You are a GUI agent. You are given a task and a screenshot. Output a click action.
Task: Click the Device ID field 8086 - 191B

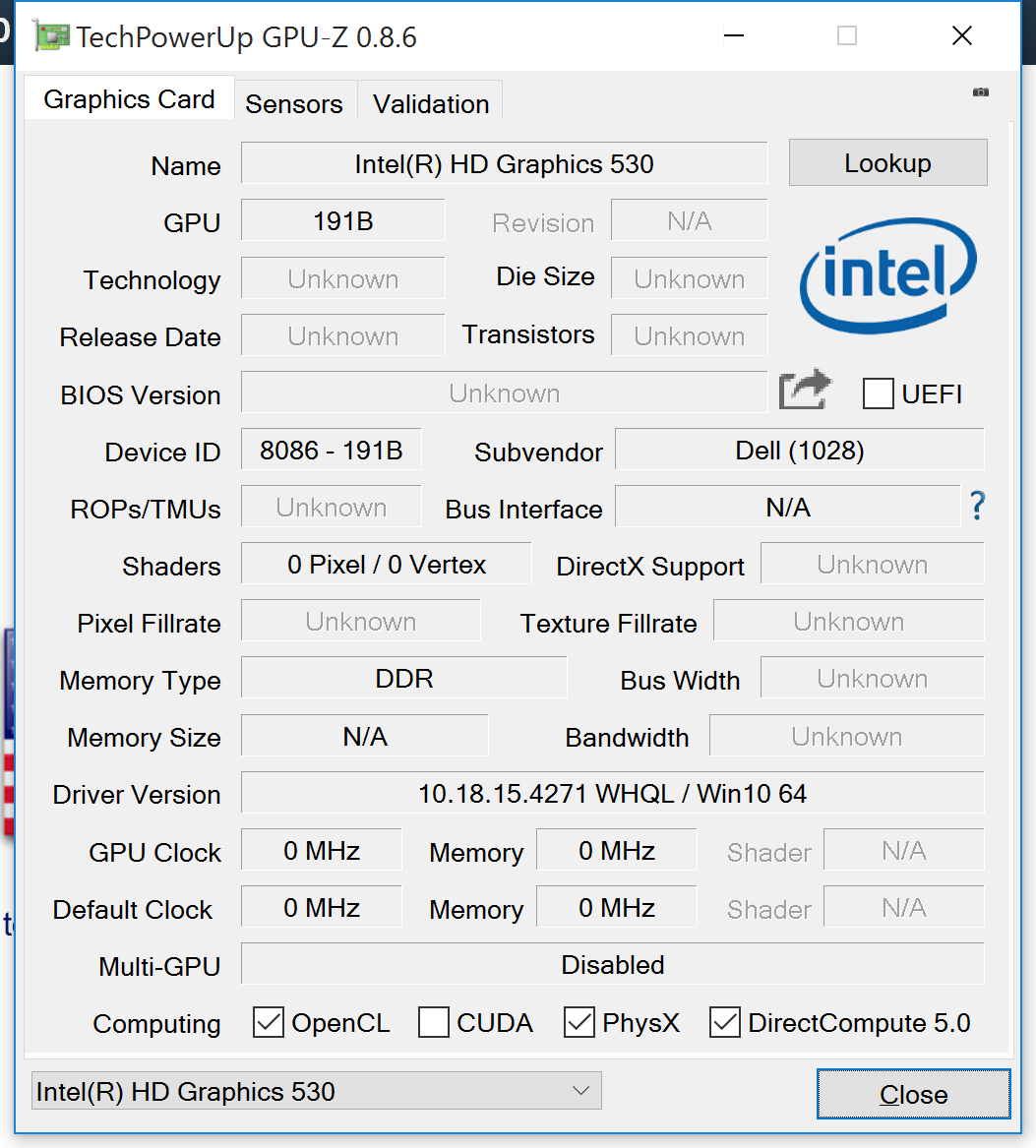point(331,450)
